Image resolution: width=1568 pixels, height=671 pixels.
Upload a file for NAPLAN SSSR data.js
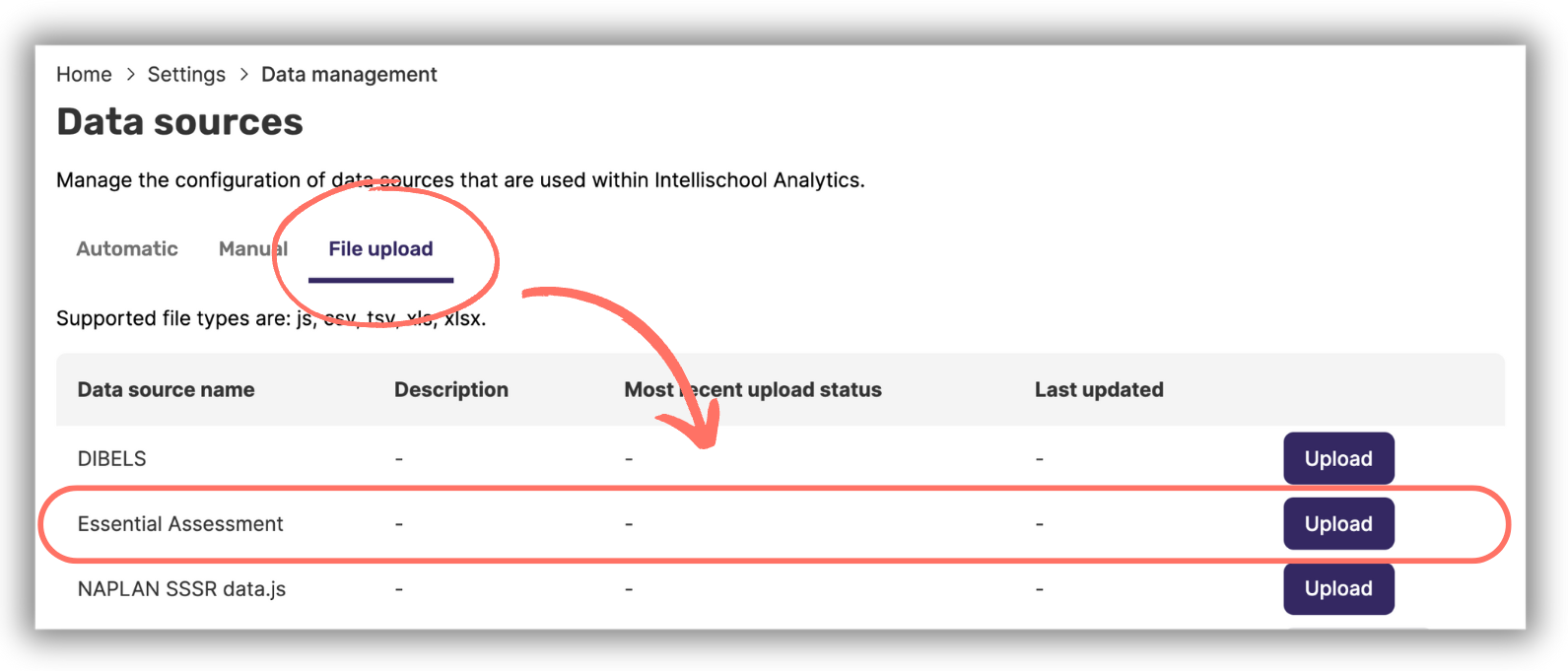click(x=1337, y=588)
